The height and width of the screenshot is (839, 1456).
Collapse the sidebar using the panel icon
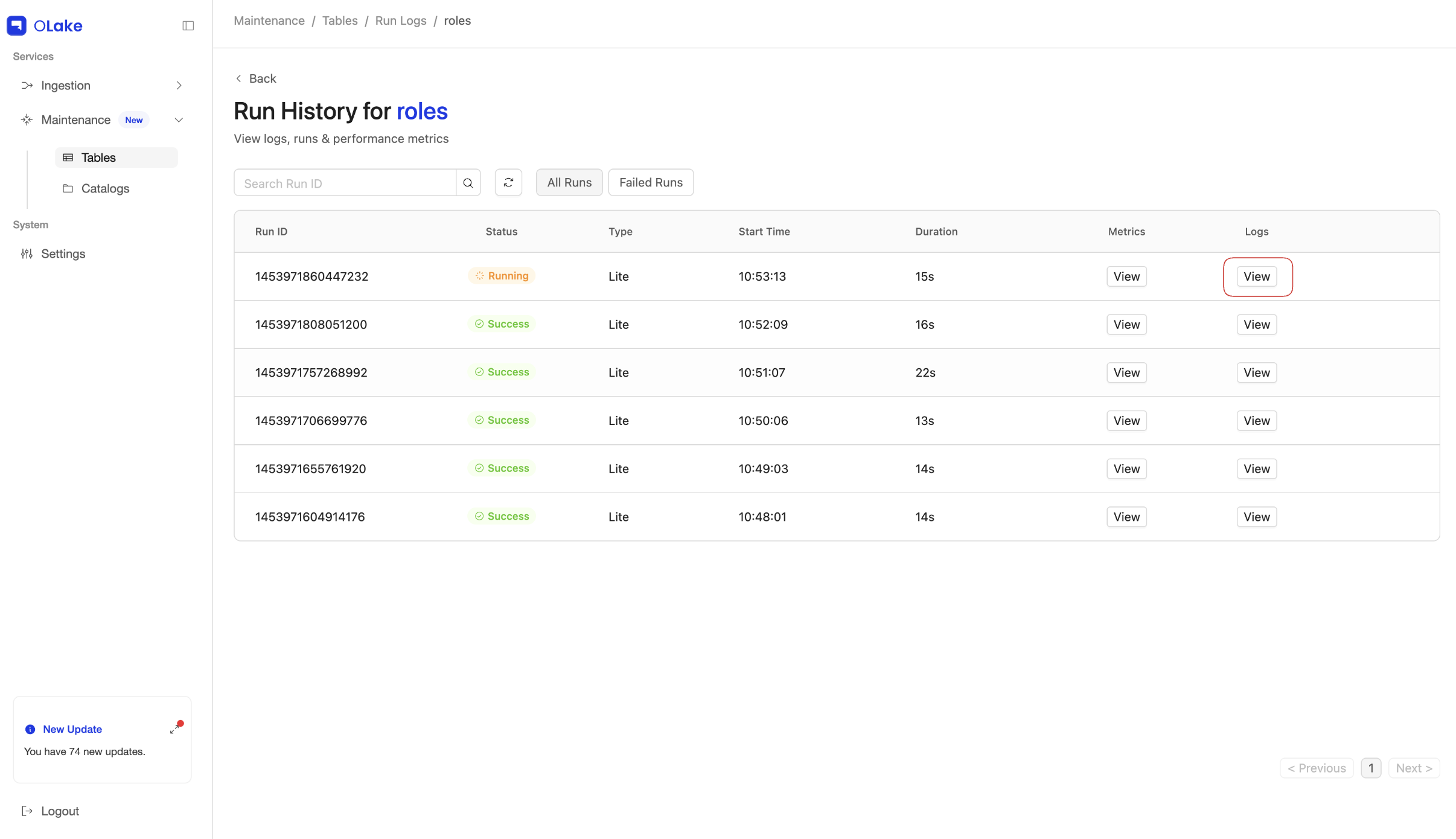pyautogui.click(x=188, y=25)
